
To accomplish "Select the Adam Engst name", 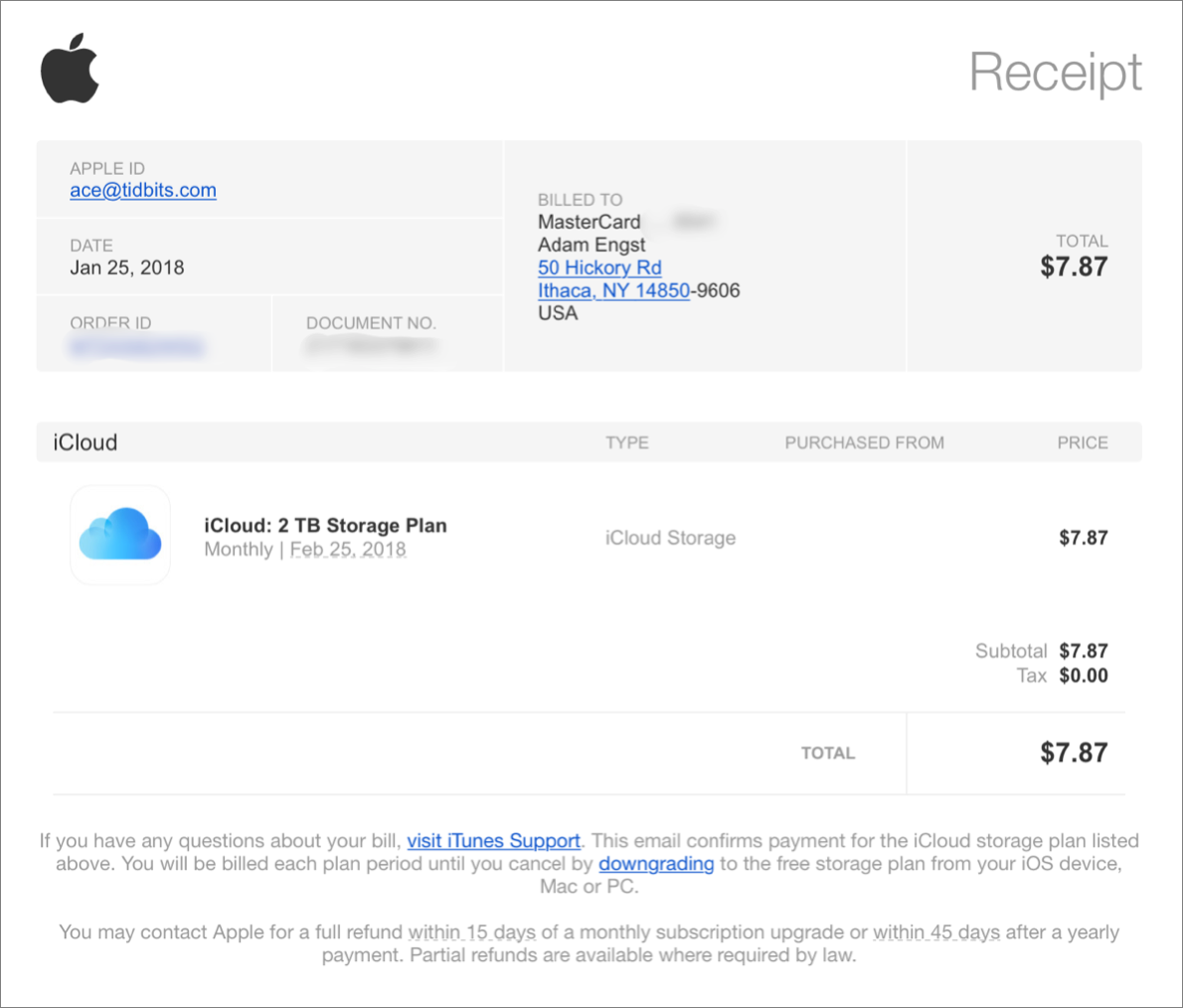I will pyautogui.click(x=591, y=246).
